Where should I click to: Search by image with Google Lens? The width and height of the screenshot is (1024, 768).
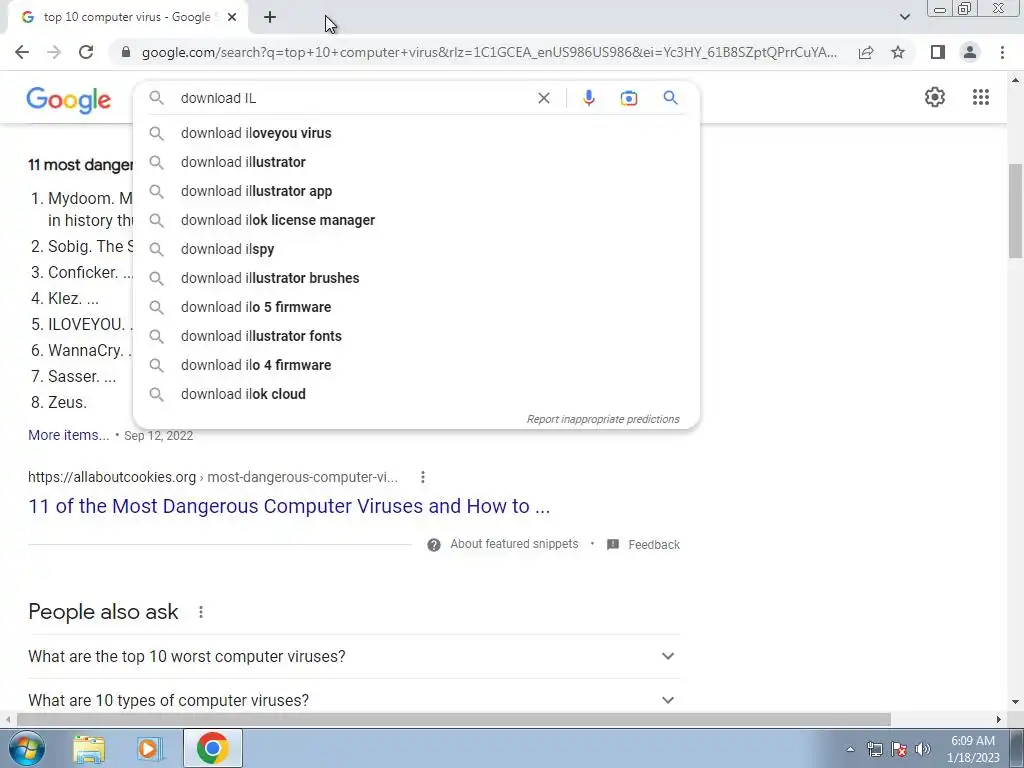click(x=628, y=98)
